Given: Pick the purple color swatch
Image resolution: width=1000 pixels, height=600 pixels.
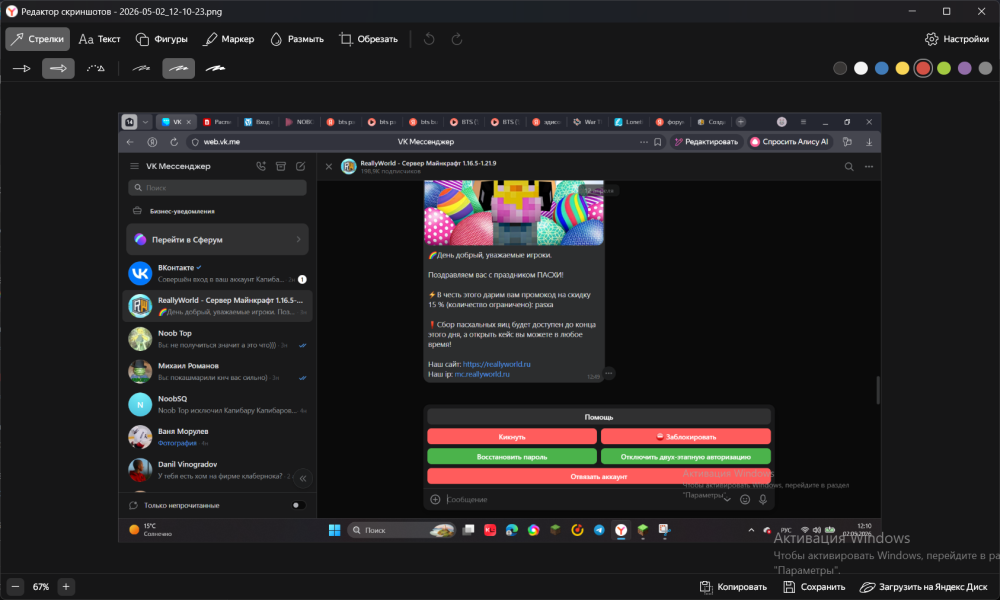Looking at the screenshot, I should click(964, 68).
